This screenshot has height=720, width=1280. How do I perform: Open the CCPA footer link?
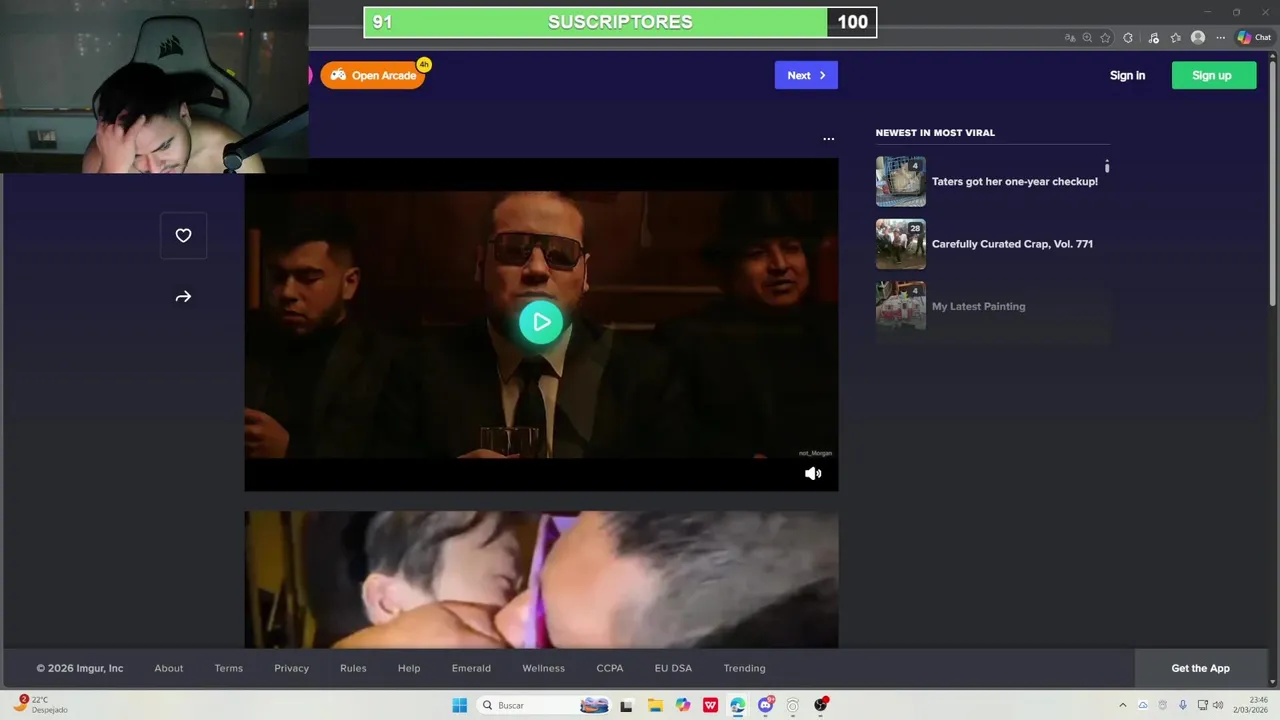click(610, 668)
